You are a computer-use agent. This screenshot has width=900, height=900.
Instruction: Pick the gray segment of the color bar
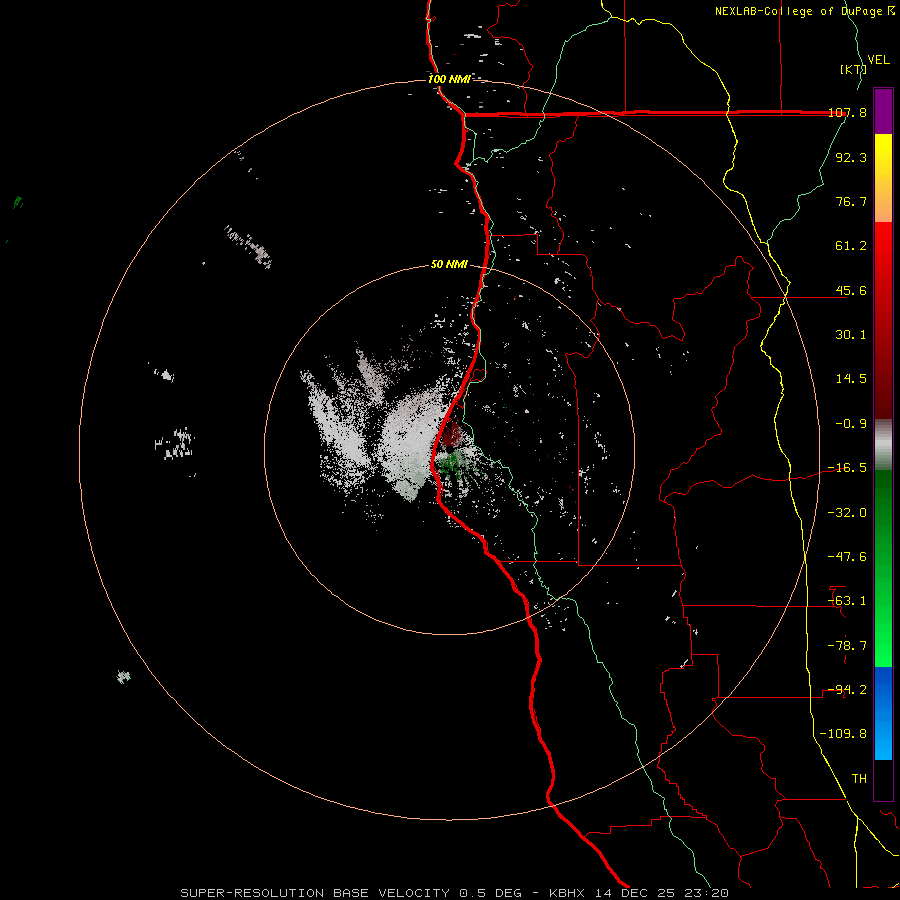coord(883,445)
